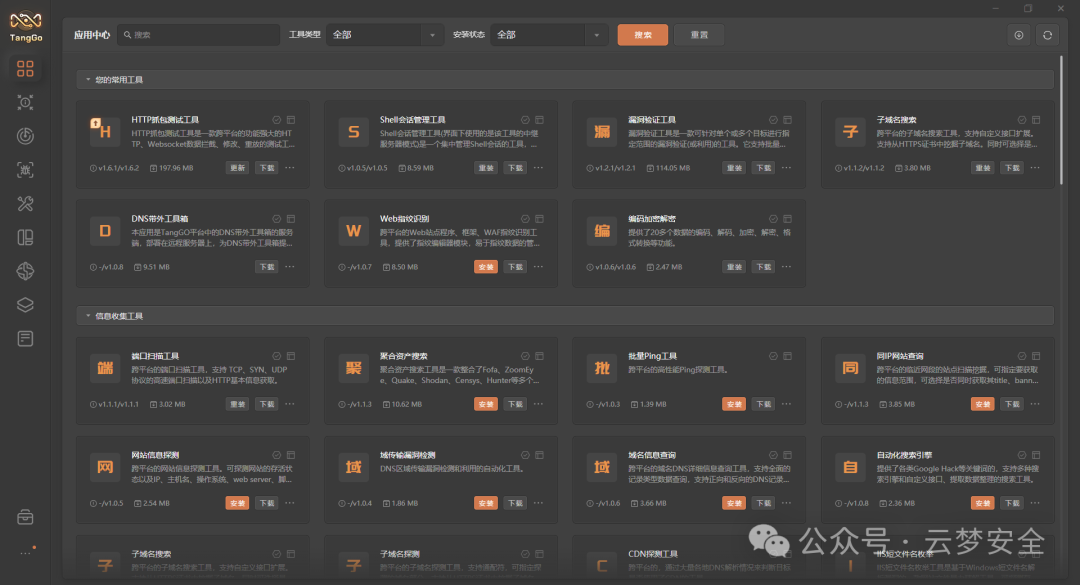Open more options on Shell会话管理工具 card
The width and height of the screenshot is (1080, 585).
tap(539, 167)
